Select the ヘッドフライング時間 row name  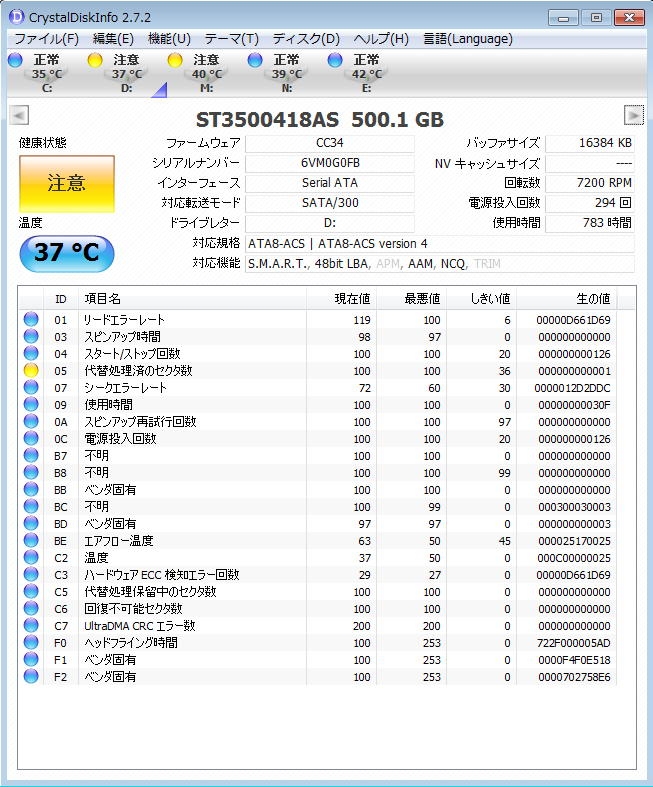coord(130,643)
